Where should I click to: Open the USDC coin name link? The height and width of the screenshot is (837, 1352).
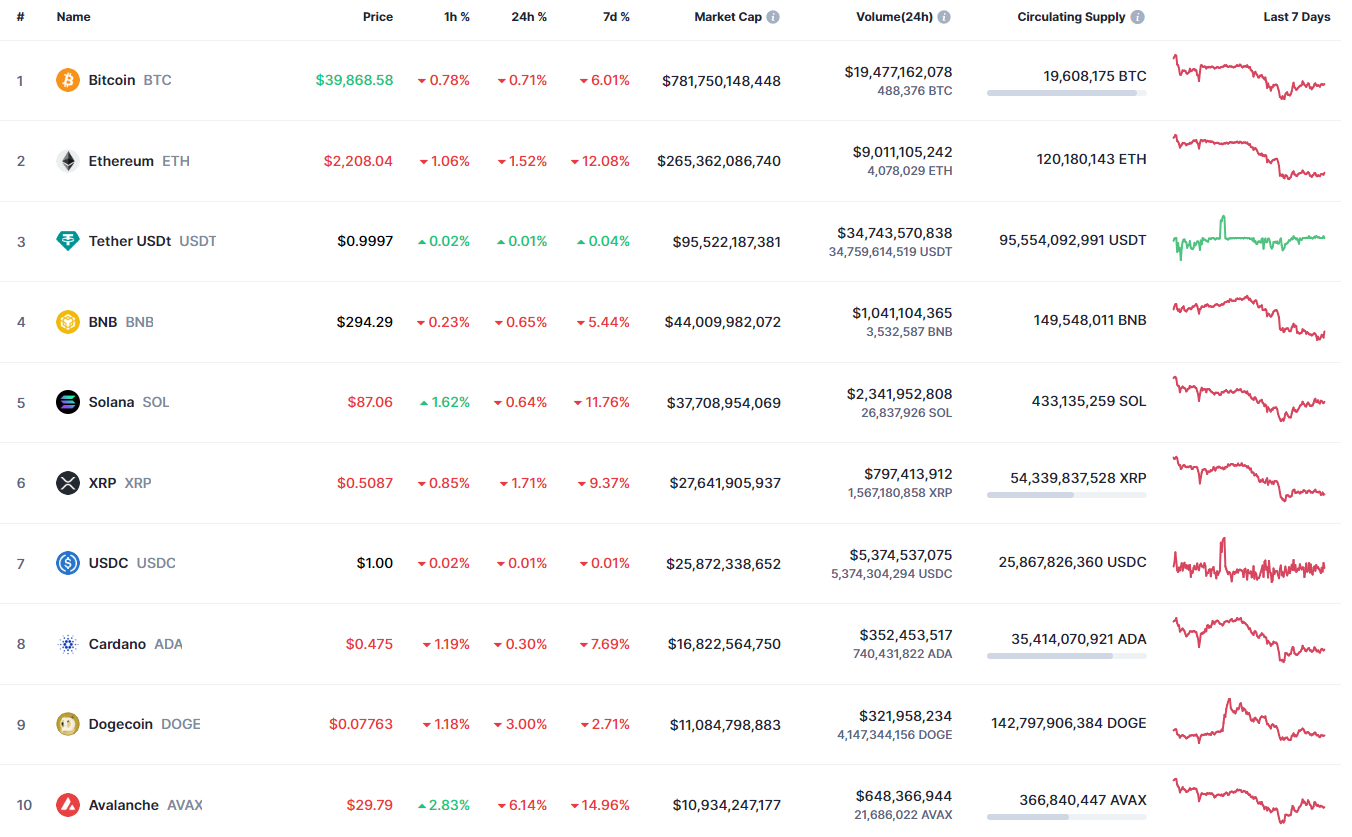(108, 563)
